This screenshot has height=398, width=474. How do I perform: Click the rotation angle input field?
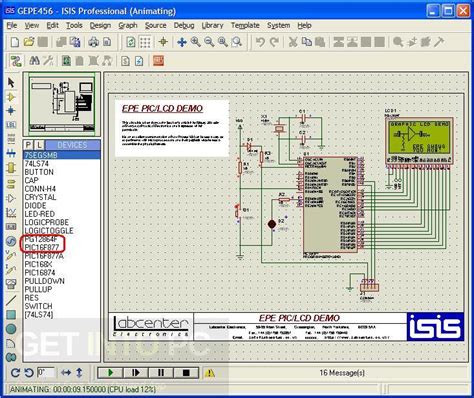coord(46,372)
